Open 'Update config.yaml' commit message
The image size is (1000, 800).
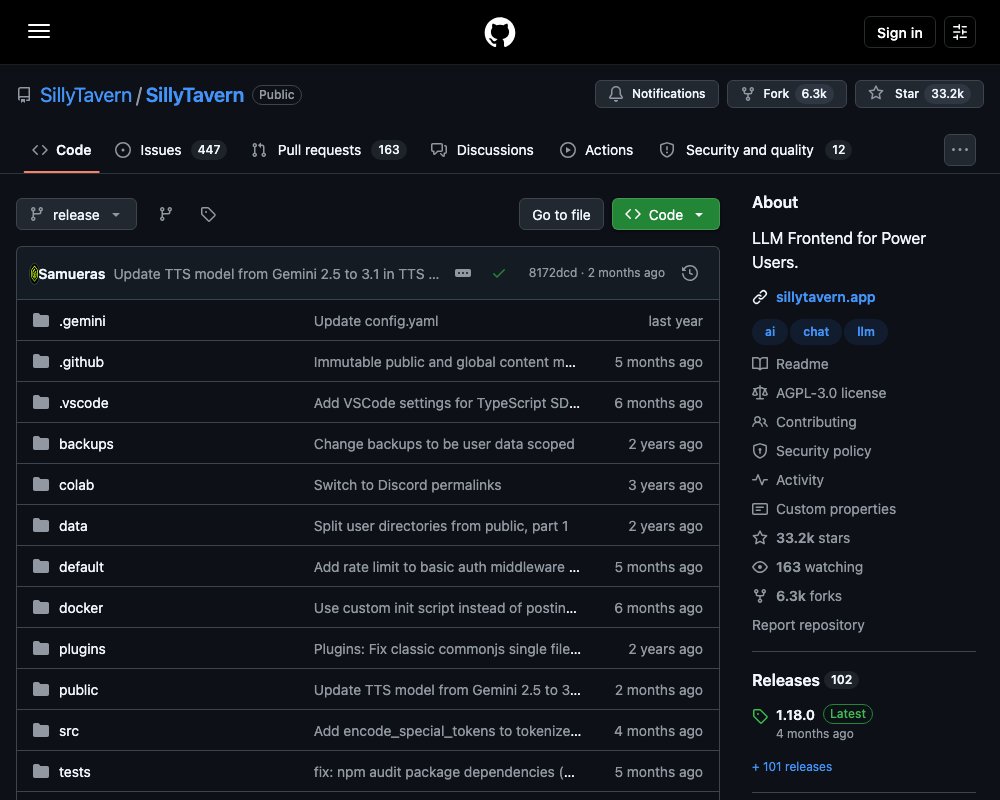coord(376,321)
